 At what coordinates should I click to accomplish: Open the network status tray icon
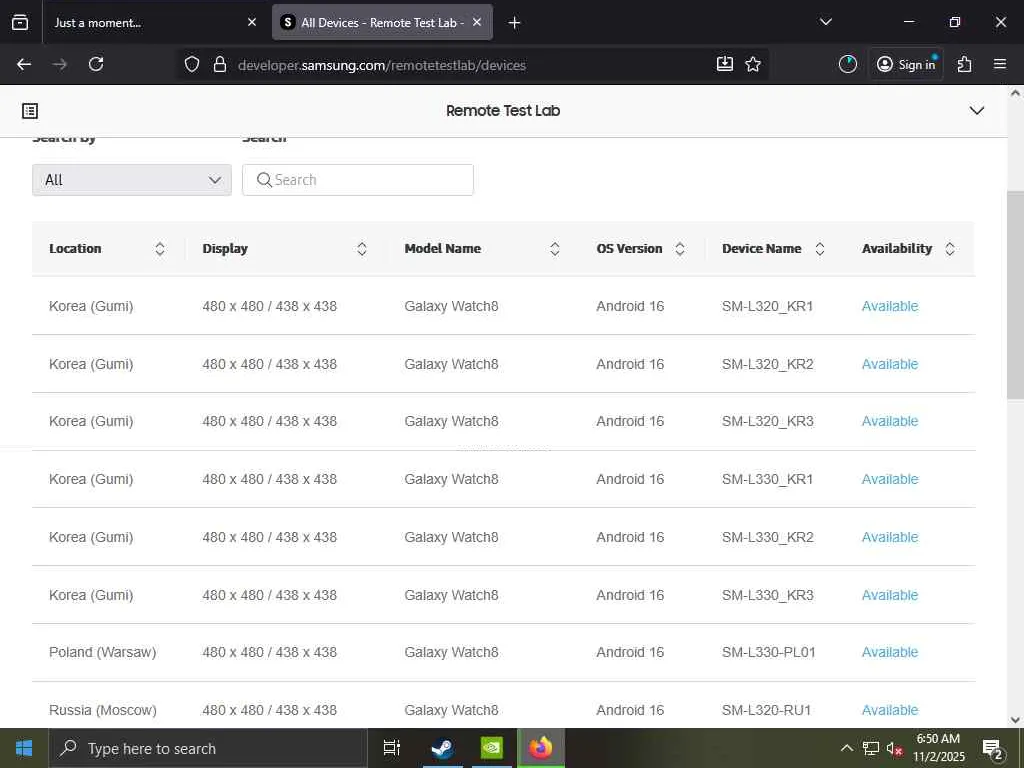(871, 748)
